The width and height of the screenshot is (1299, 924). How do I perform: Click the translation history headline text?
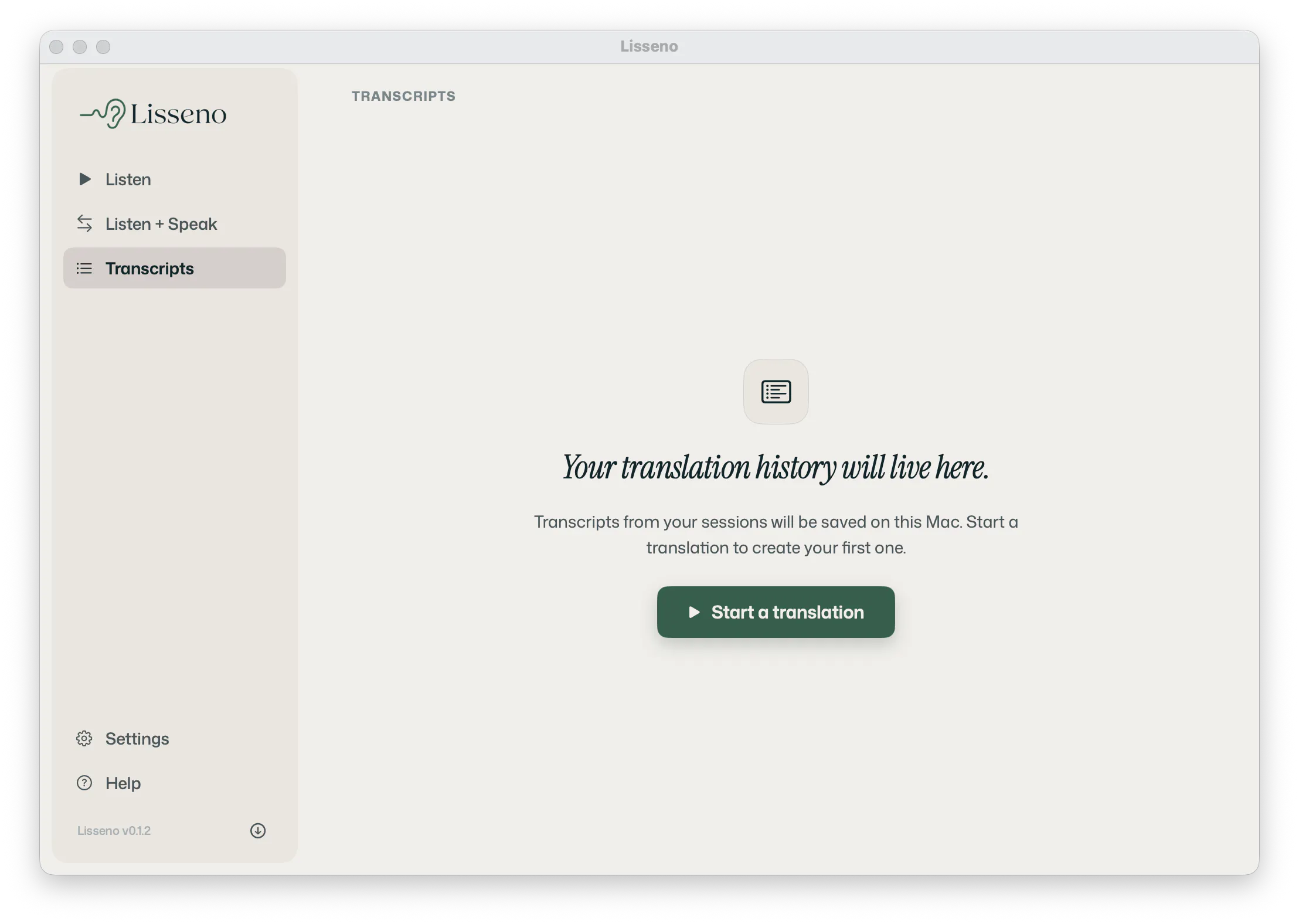click(x=776, y=468)
